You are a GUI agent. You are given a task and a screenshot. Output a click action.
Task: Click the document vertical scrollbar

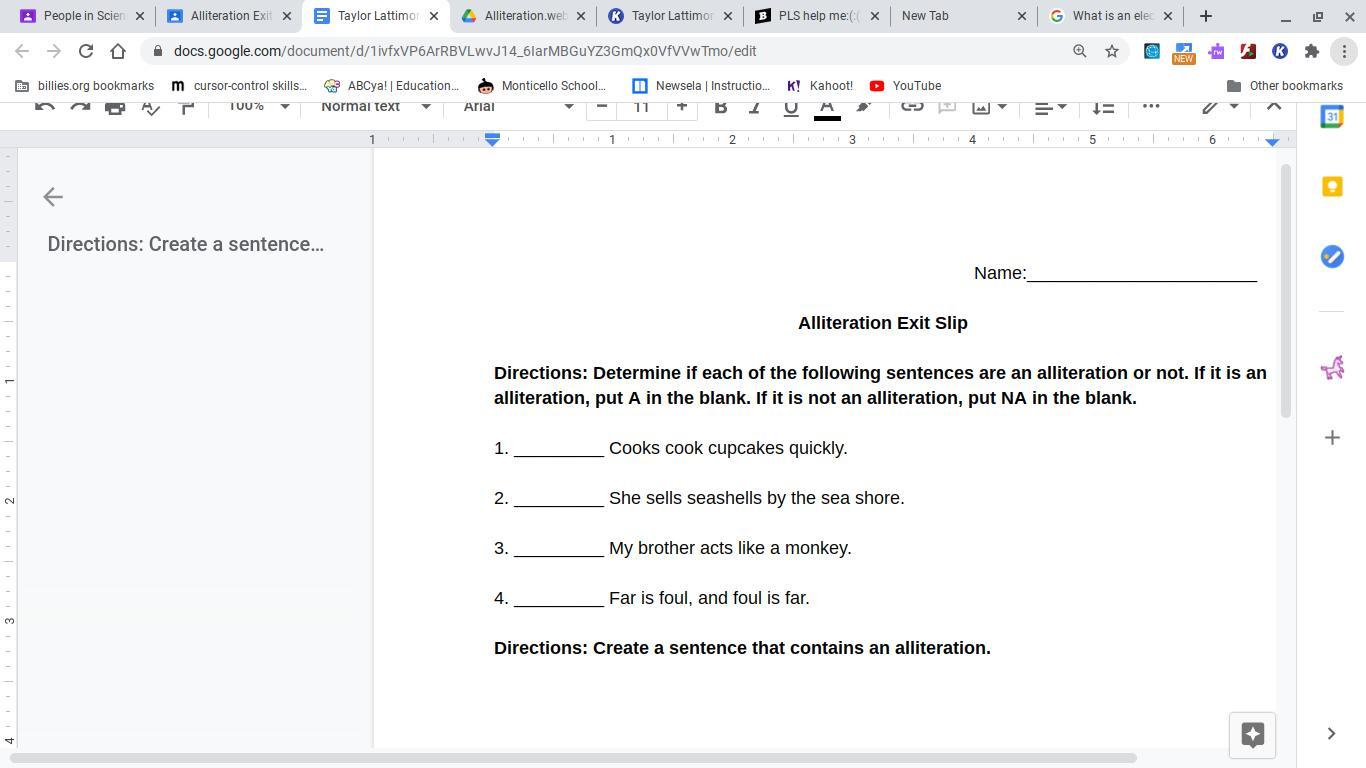click(1286, 290)
